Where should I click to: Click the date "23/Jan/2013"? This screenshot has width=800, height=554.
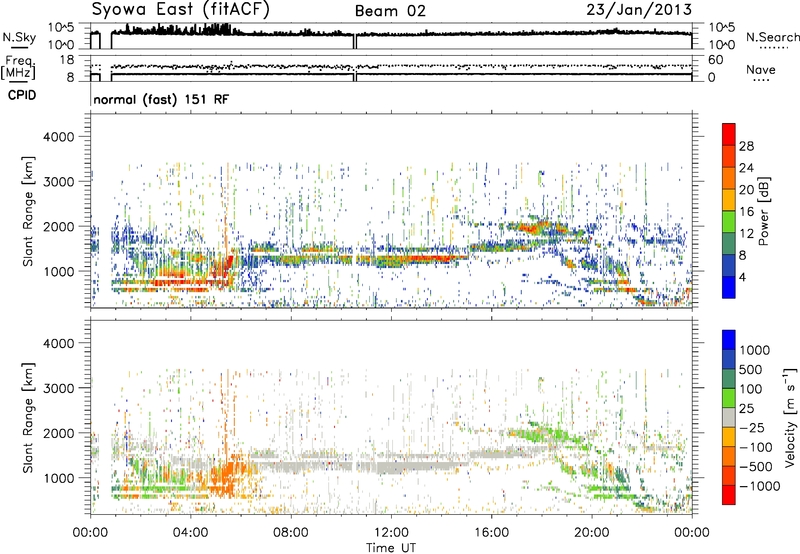coord(639,9)
